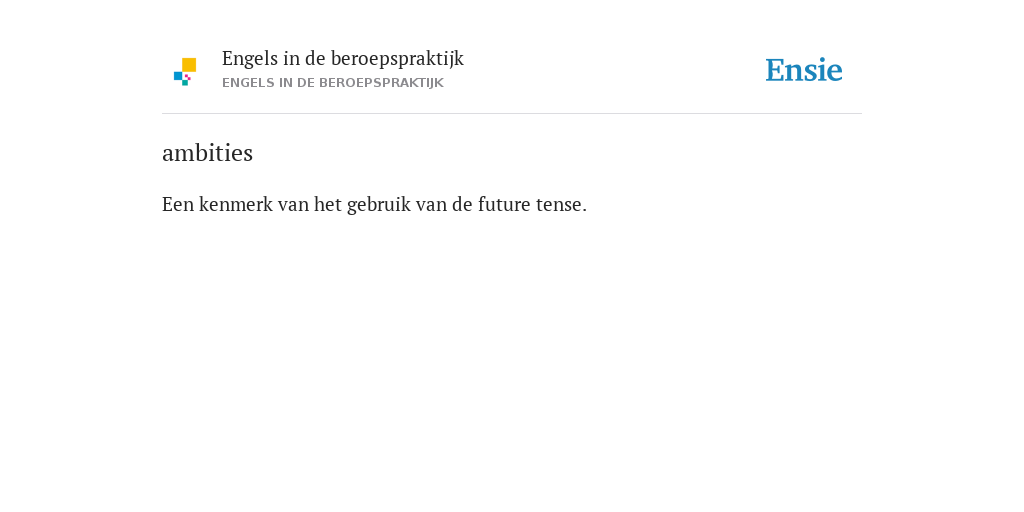Click the blue square in the logo

coord(178,76)
